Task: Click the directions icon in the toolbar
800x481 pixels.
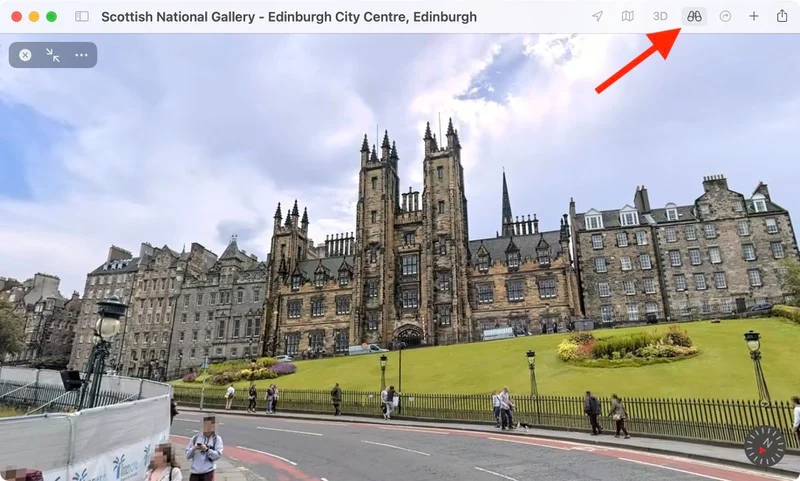Action: tap(725, 16)
